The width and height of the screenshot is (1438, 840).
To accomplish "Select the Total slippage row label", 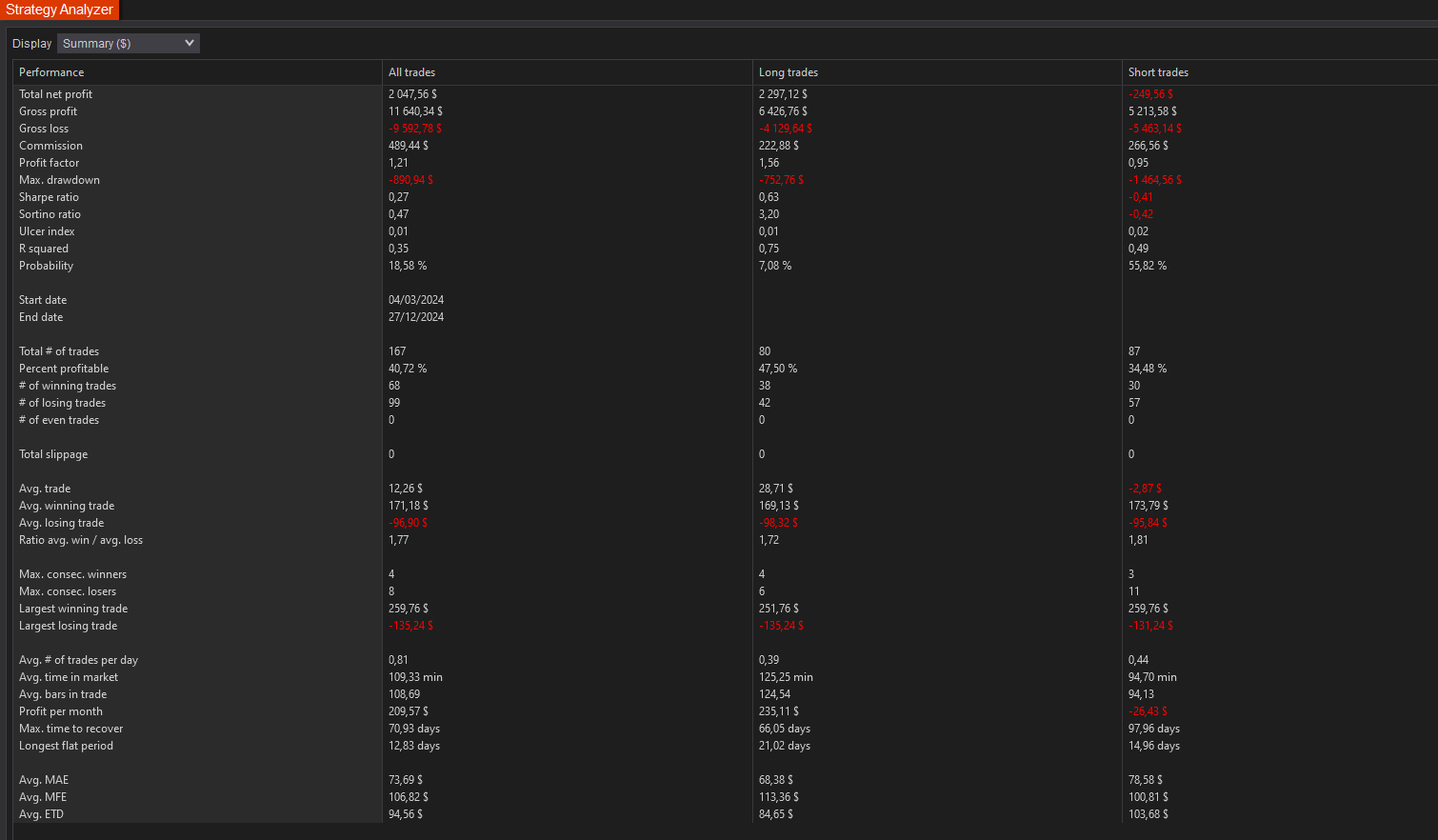I will pyautogui.click(x=53, y=454).
